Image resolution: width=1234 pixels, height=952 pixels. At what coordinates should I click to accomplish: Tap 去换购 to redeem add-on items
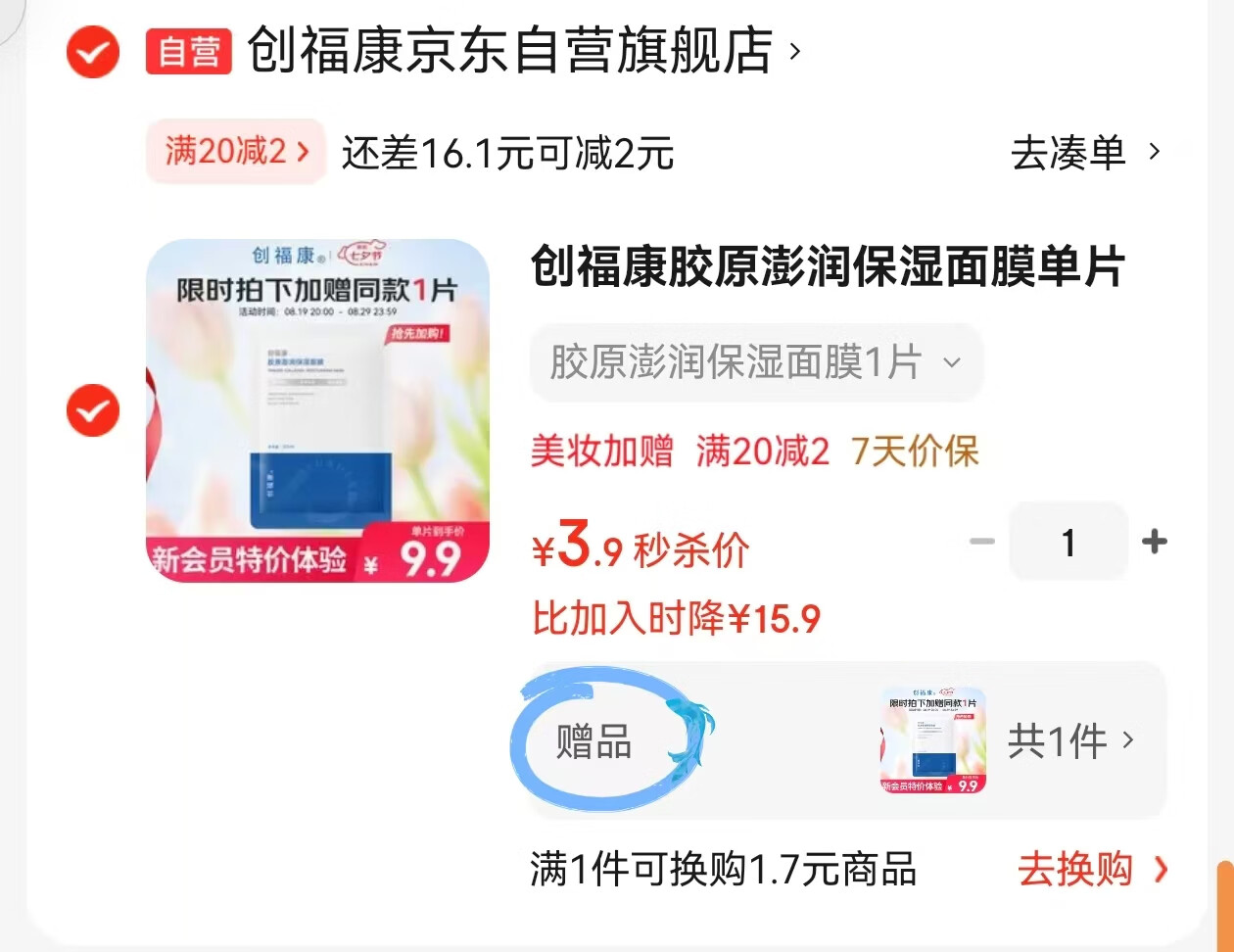[x=1093, y=870]
